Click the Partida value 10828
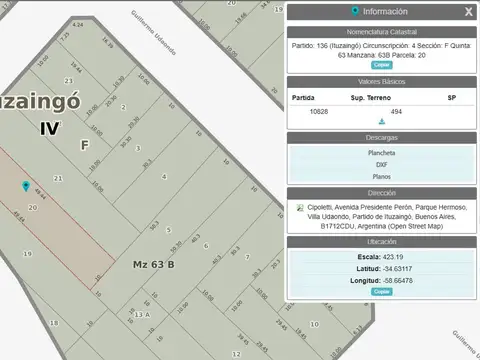This screenshot has width=480, height=360. [x=319, y=112]
